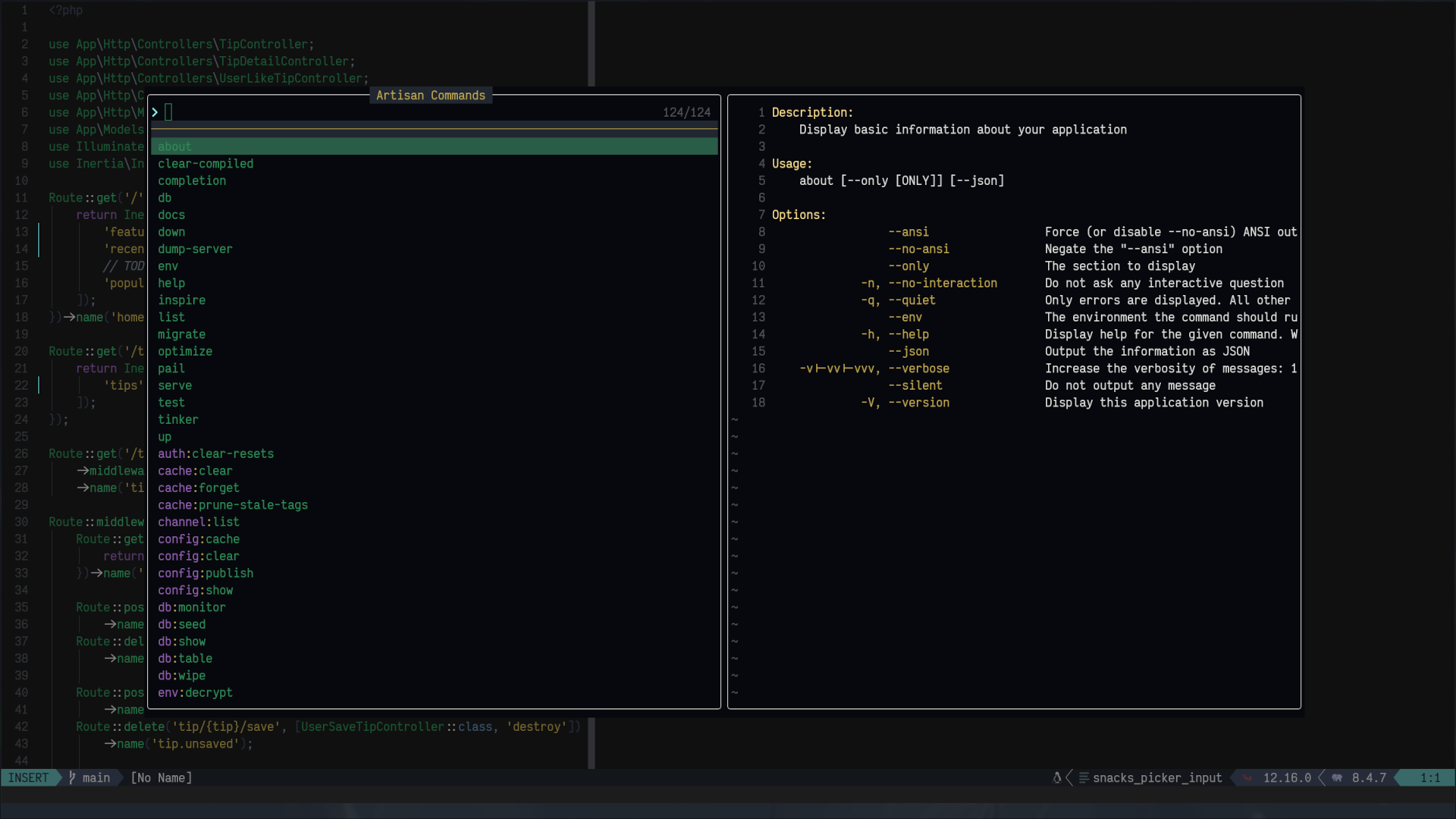Click the PHP elephant icon in statusline

pyautogui.click(x=1337, y=778)
